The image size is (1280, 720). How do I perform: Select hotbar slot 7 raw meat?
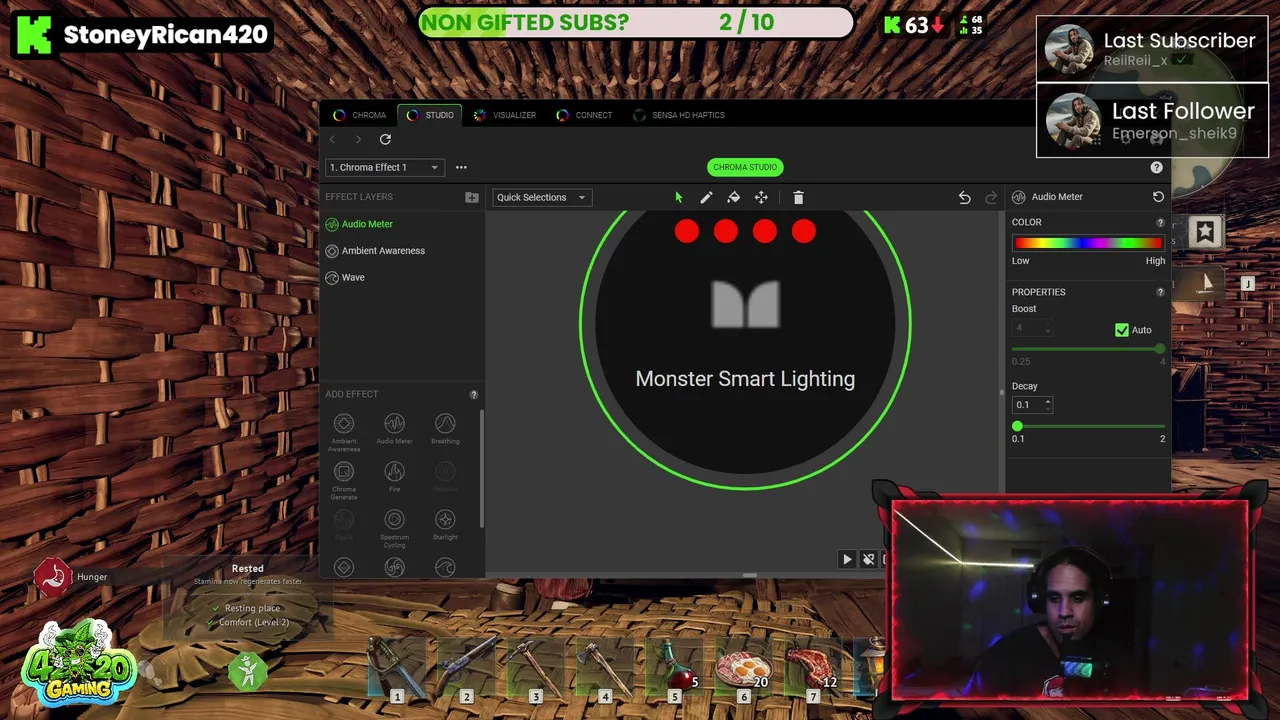(x=812, y=668)
